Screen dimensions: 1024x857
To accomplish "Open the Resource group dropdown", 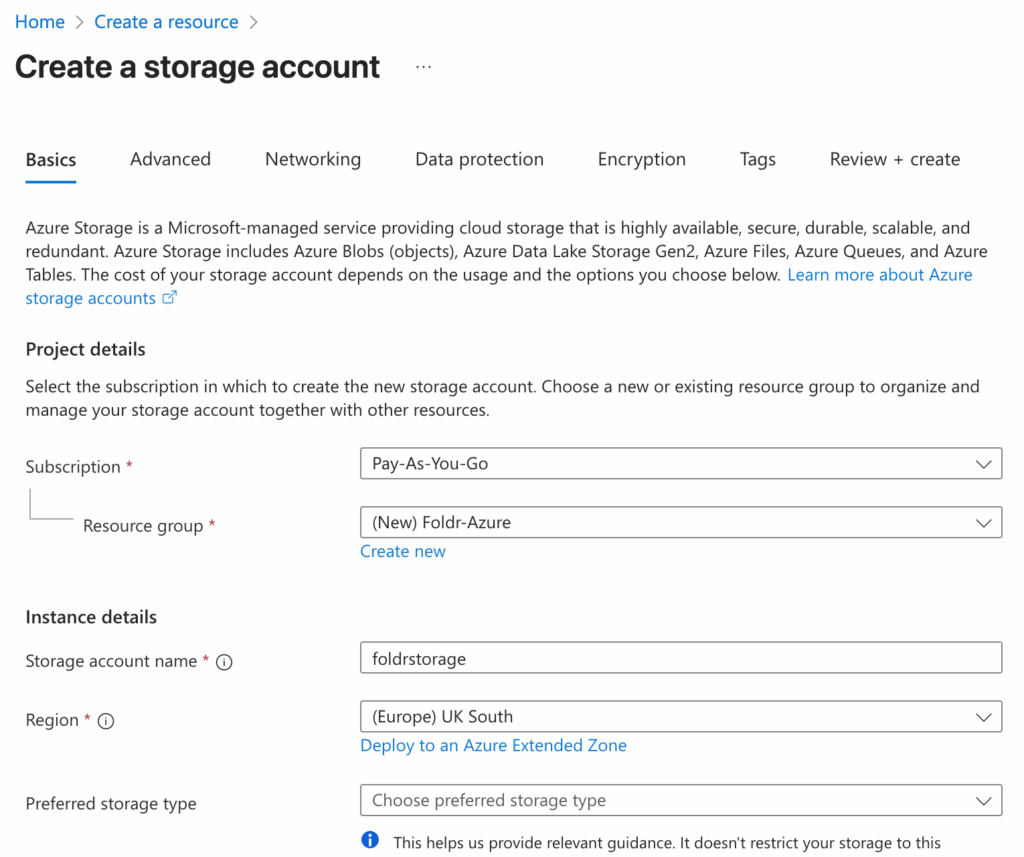I will click(x=680, y=522).
